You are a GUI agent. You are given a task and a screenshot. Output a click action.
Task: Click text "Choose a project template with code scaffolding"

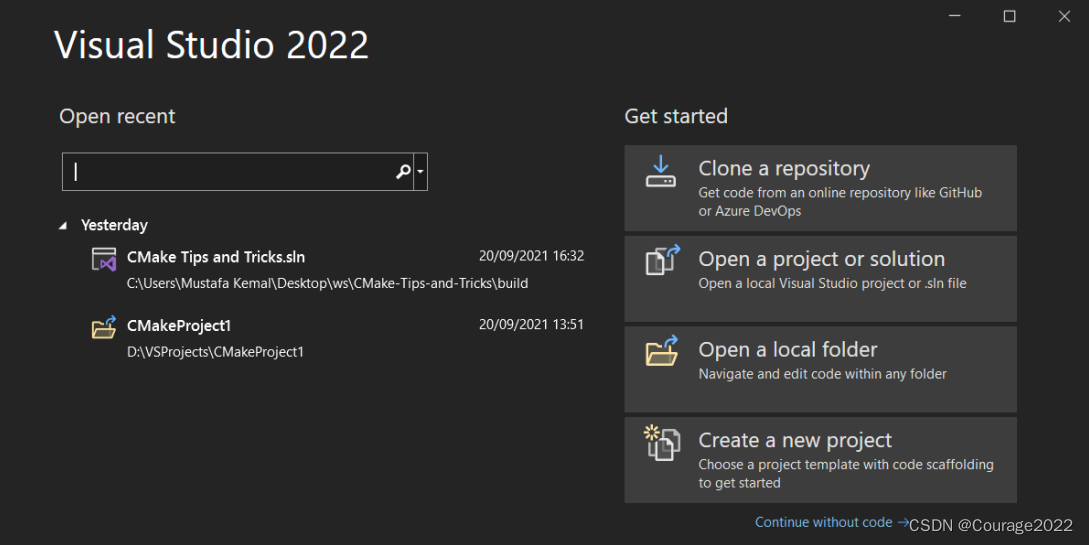point(846,464)
